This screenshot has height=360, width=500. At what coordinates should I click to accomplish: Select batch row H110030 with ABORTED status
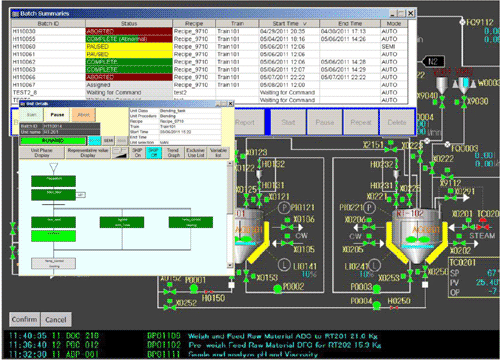[209, 31]
